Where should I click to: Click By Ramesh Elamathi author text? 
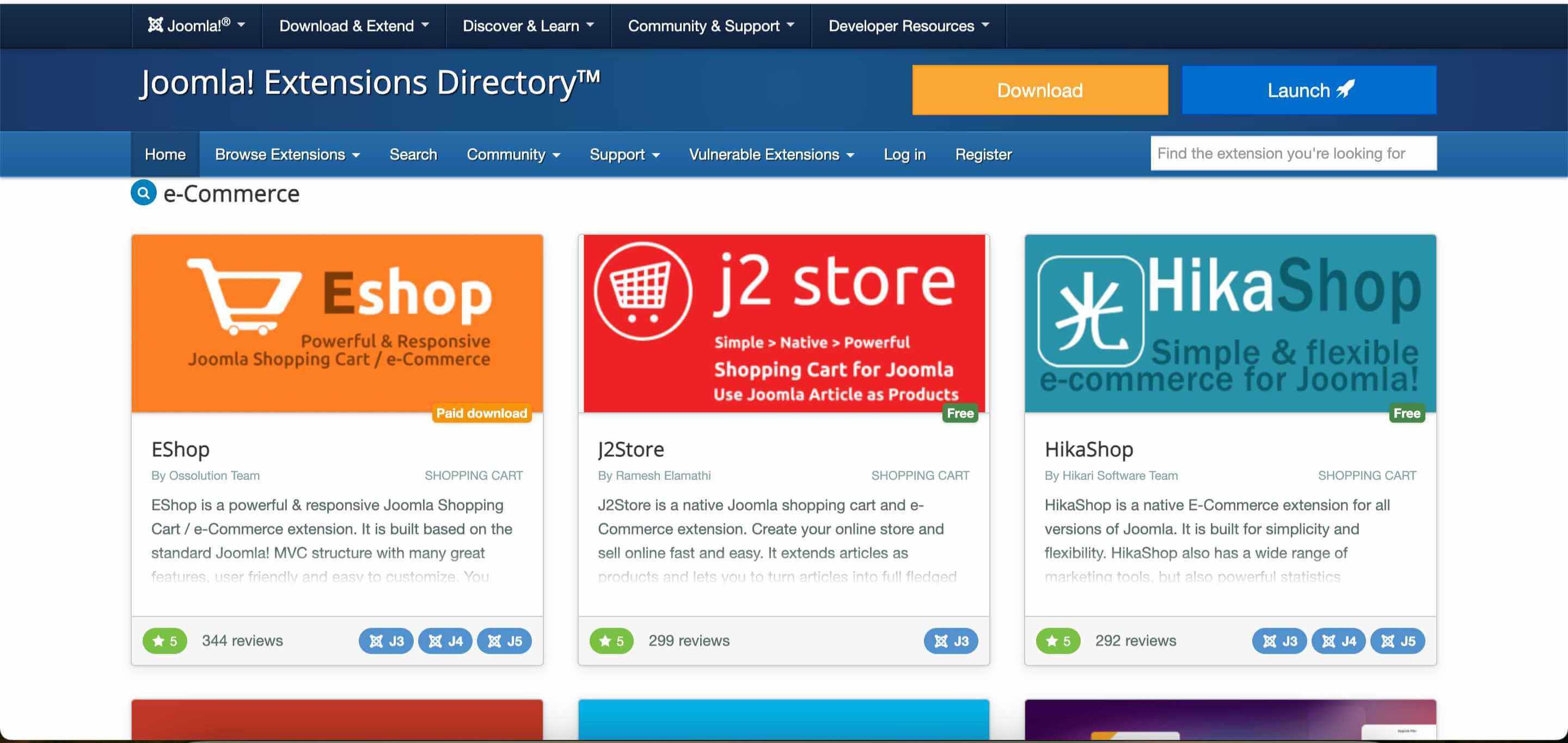[654, 476]
